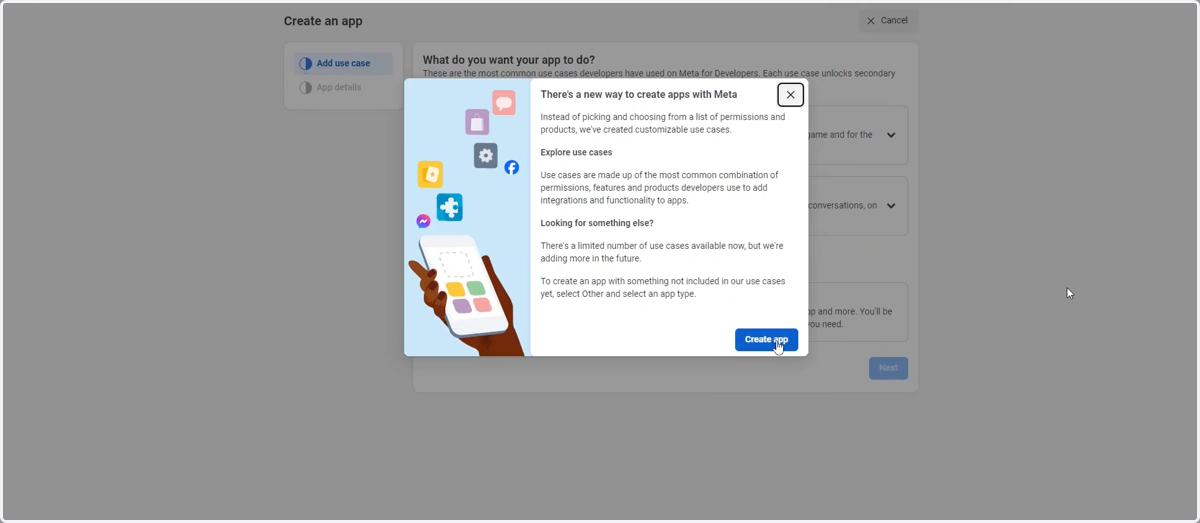Click the phone illustration held by the hand
This screenshot has width=1200, height=523.
pos(463,286)
